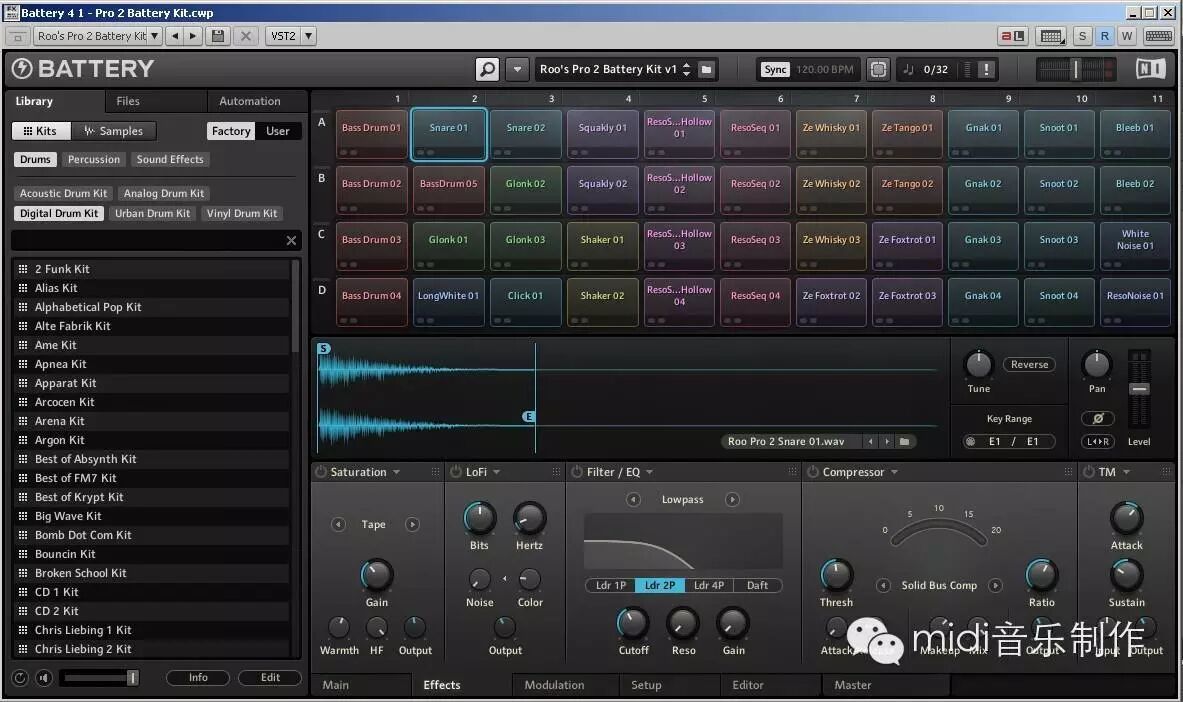This screenshot has width=1183, height=702.
Task: Open the Saturation dropdown arrow
Action: [396, 473]
